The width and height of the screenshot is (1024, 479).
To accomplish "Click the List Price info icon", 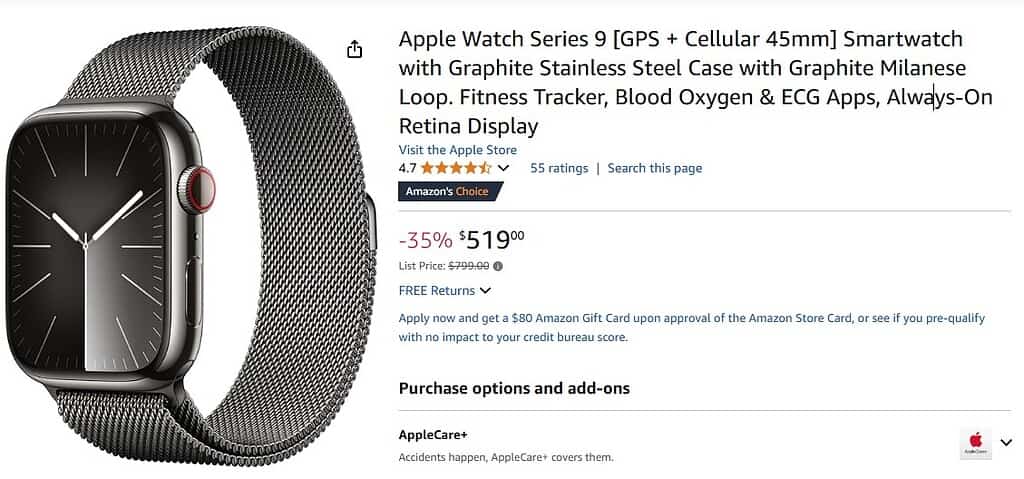I will point(498,266).
